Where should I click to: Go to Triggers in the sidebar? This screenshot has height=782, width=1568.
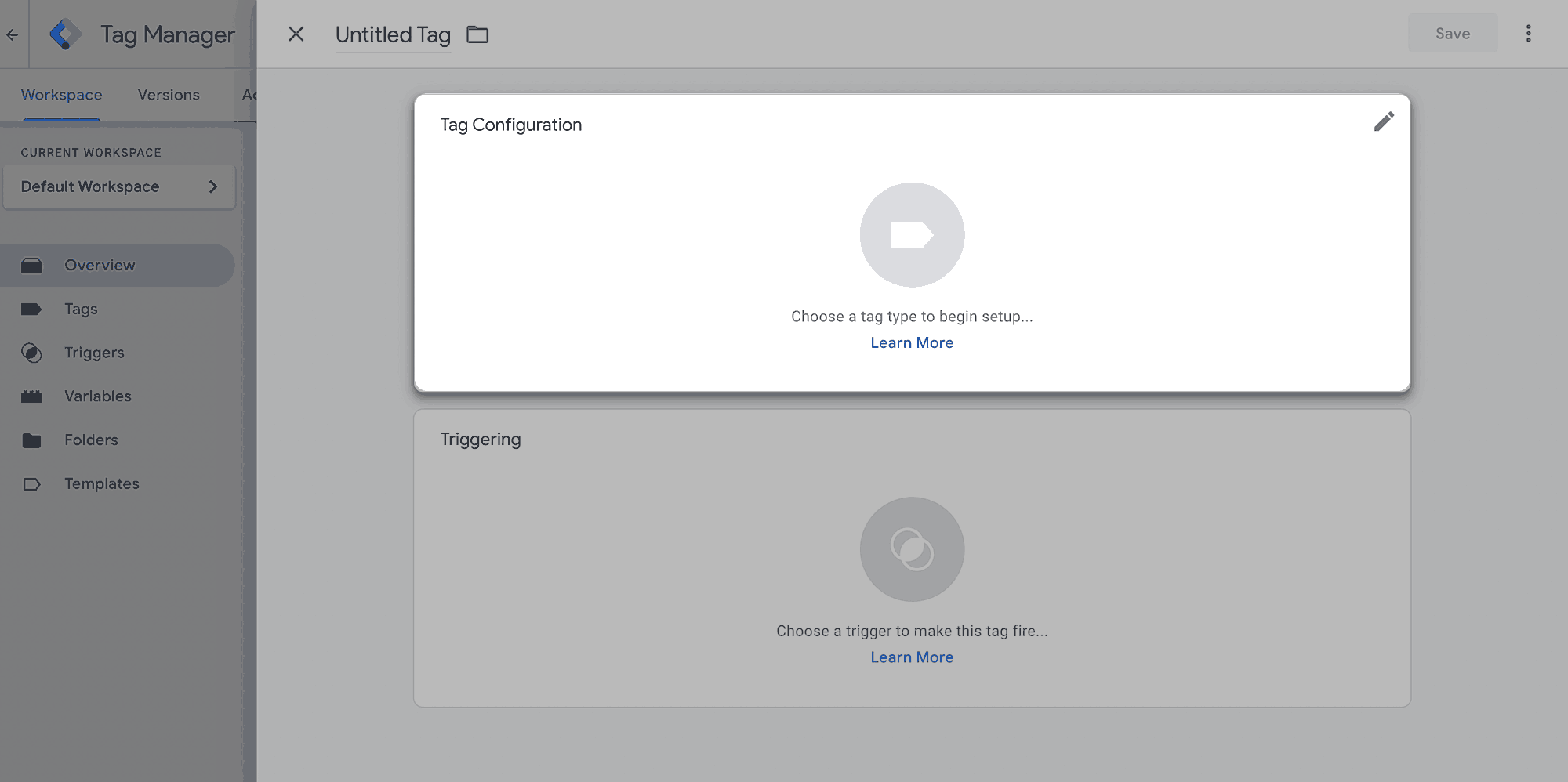(94, 353)
